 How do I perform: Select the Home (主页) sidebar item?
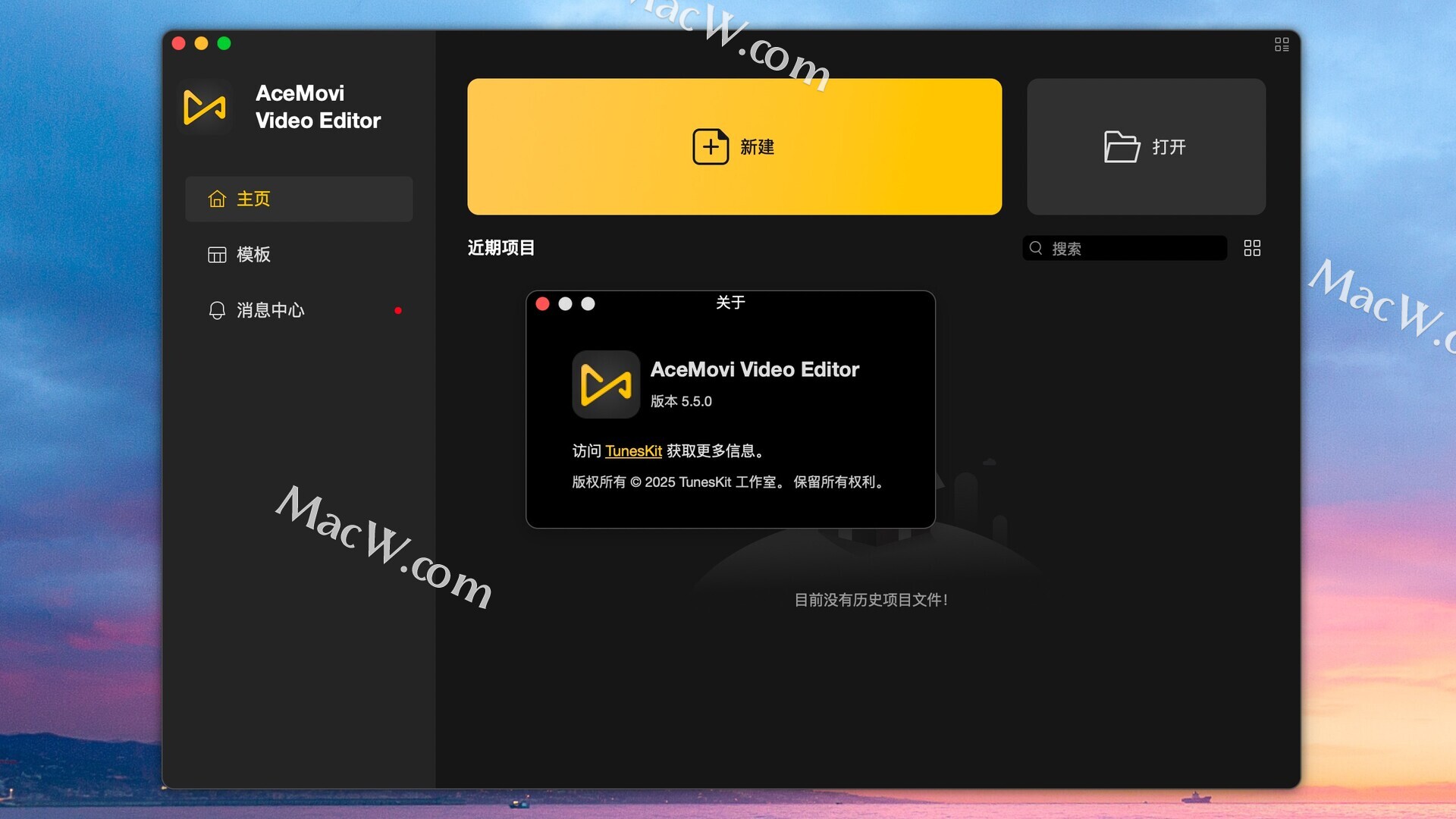click(x=299, y=199)
